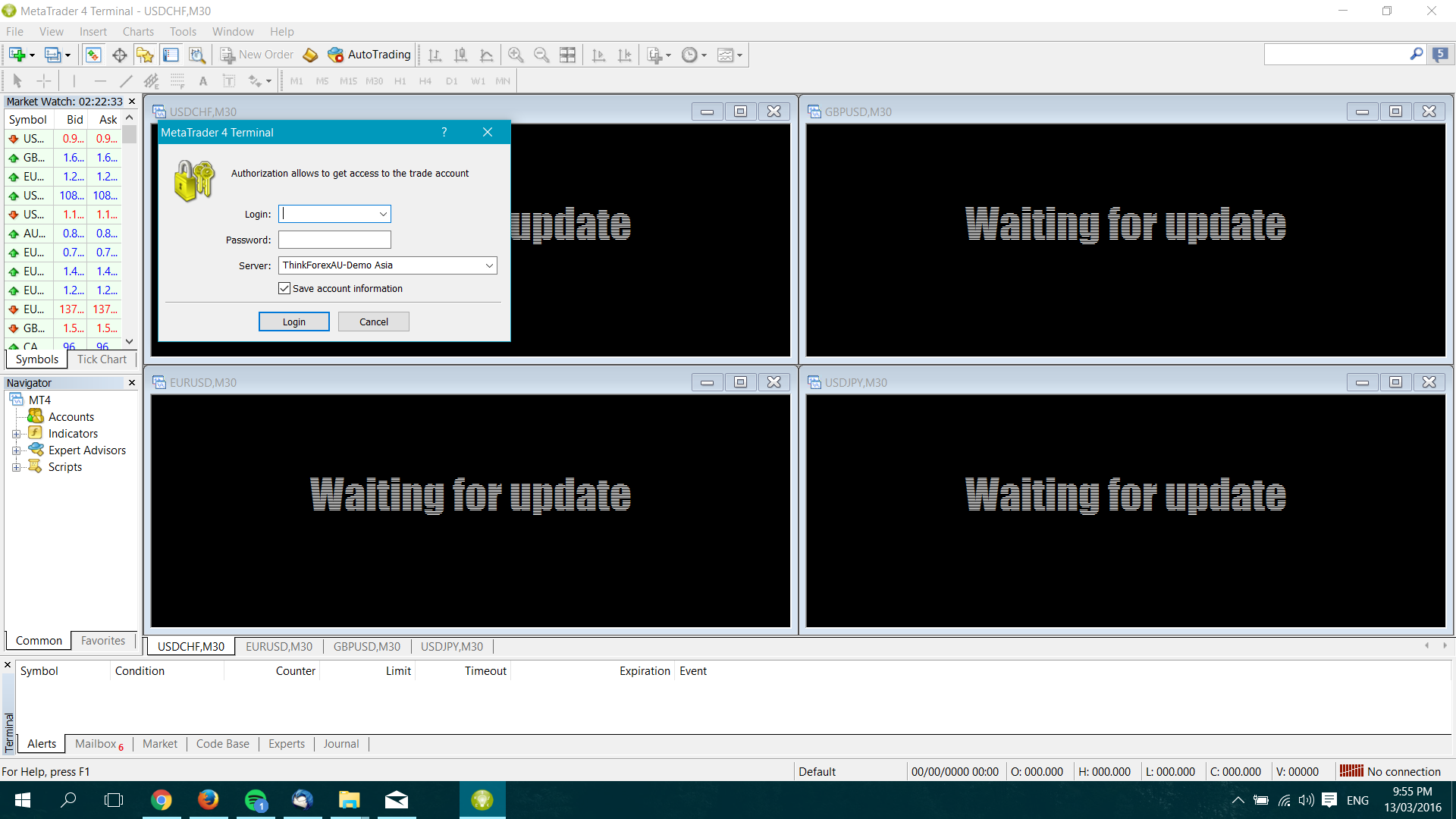Open the Tools menu

coord(183,31)
